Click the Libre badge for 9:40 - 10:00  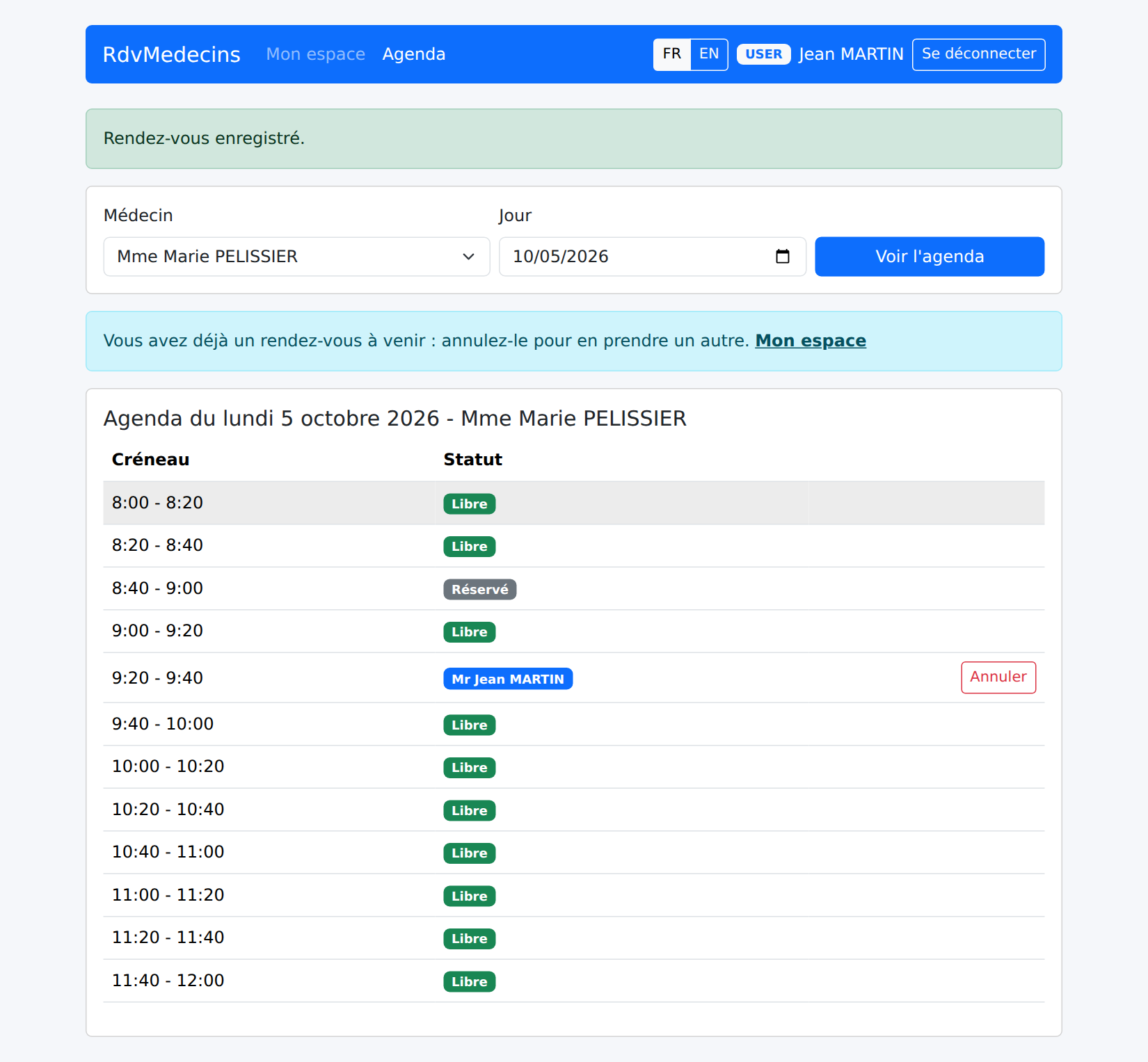(x=470, y=725)
